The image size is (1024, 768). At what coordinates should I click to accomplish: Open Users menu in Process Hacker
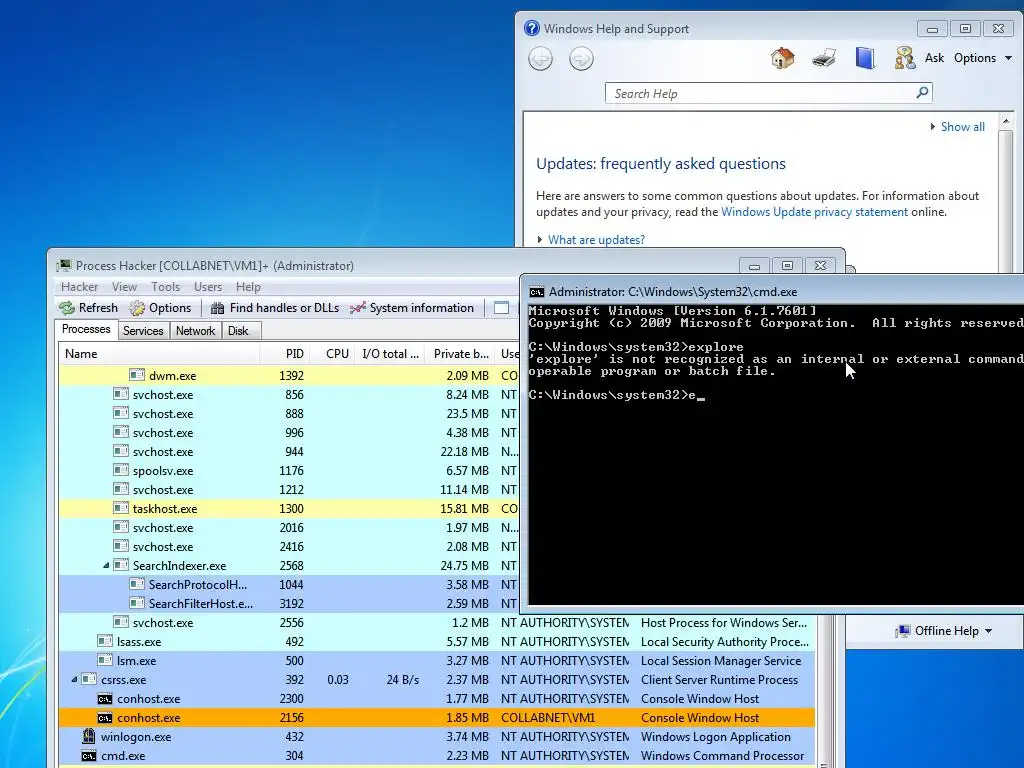pyautogui.click(x=208, y=287)
